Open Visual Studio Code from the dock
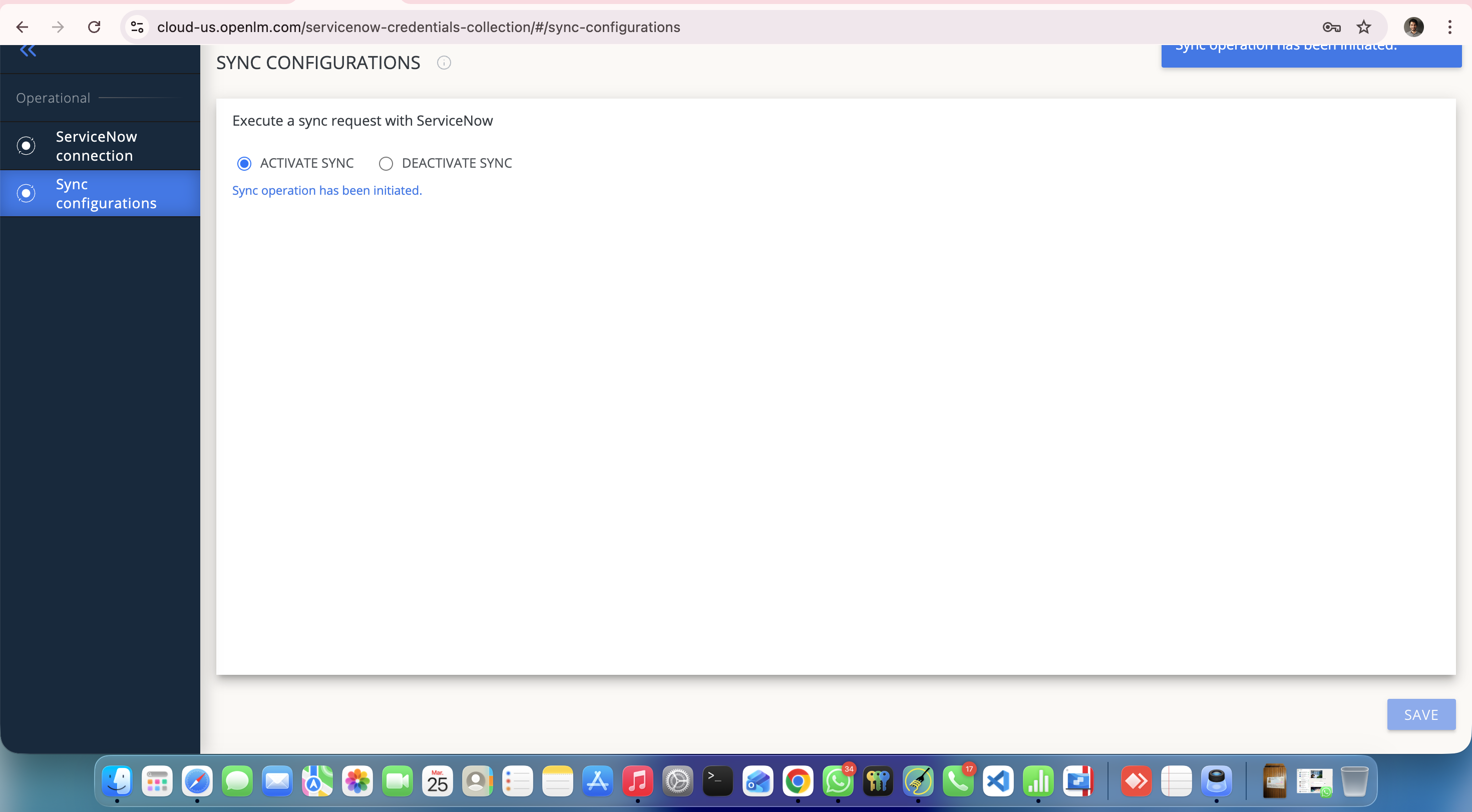This screenshot has height=812, width=1472. 998,781
